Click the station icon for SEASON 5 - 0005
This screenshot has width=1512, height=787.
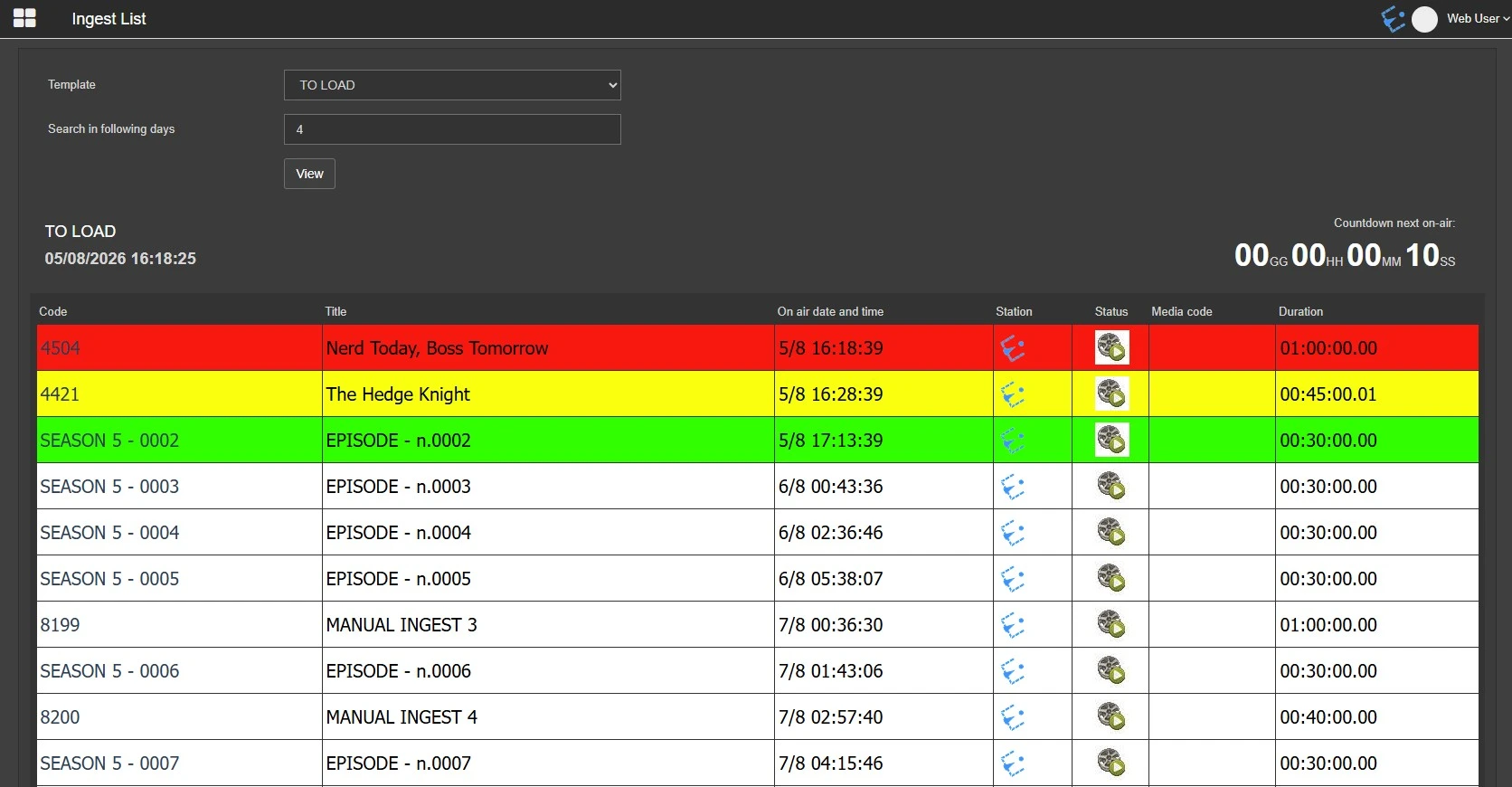pyautogui.click(x=1013, y=579)
